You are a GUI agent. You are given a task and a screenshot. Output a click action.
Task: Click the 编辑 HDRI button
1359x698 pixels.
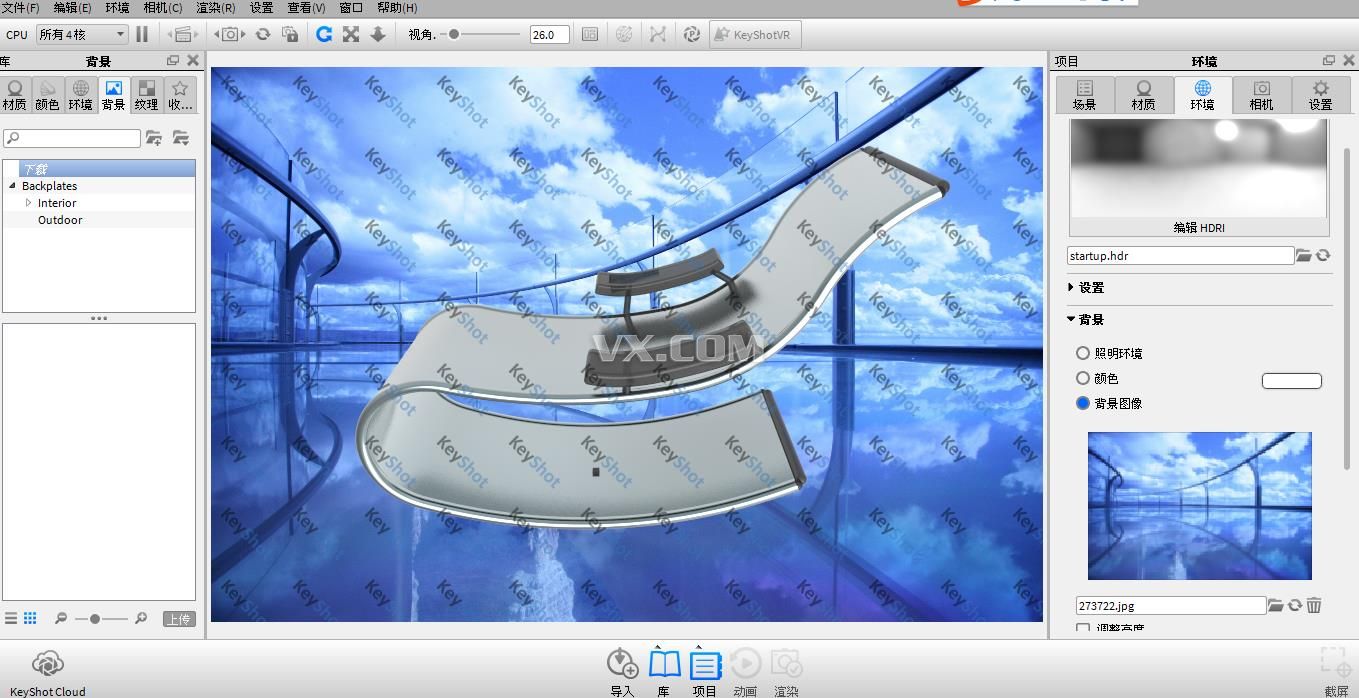click(1199, 228)
